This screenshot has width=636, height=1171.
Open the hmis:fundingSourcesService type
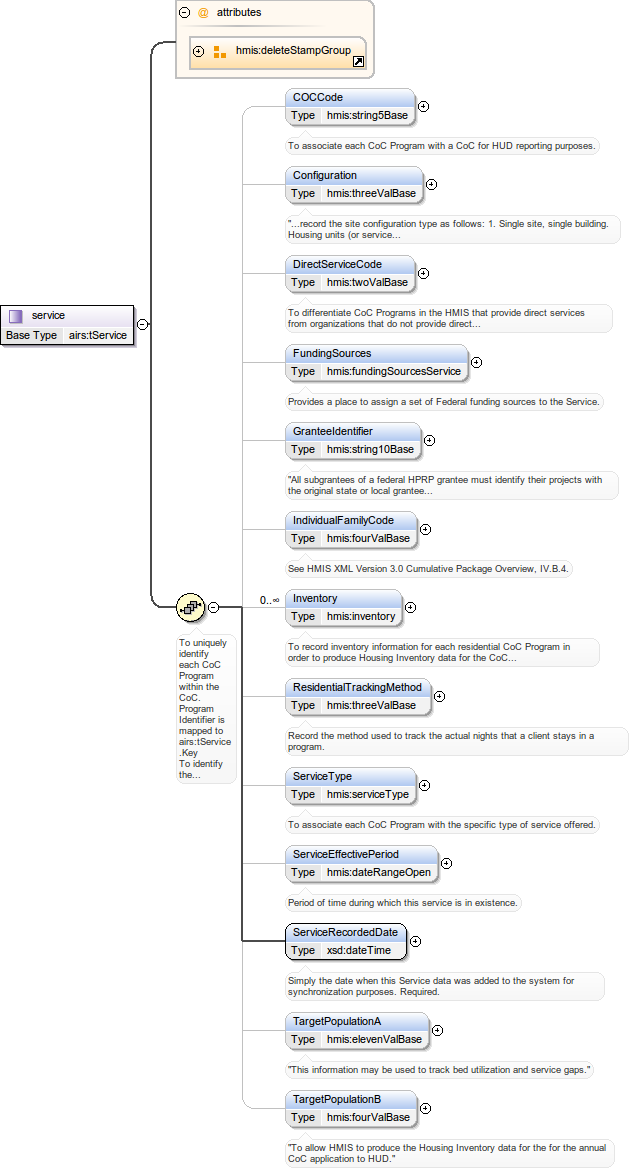click(393, 371)
